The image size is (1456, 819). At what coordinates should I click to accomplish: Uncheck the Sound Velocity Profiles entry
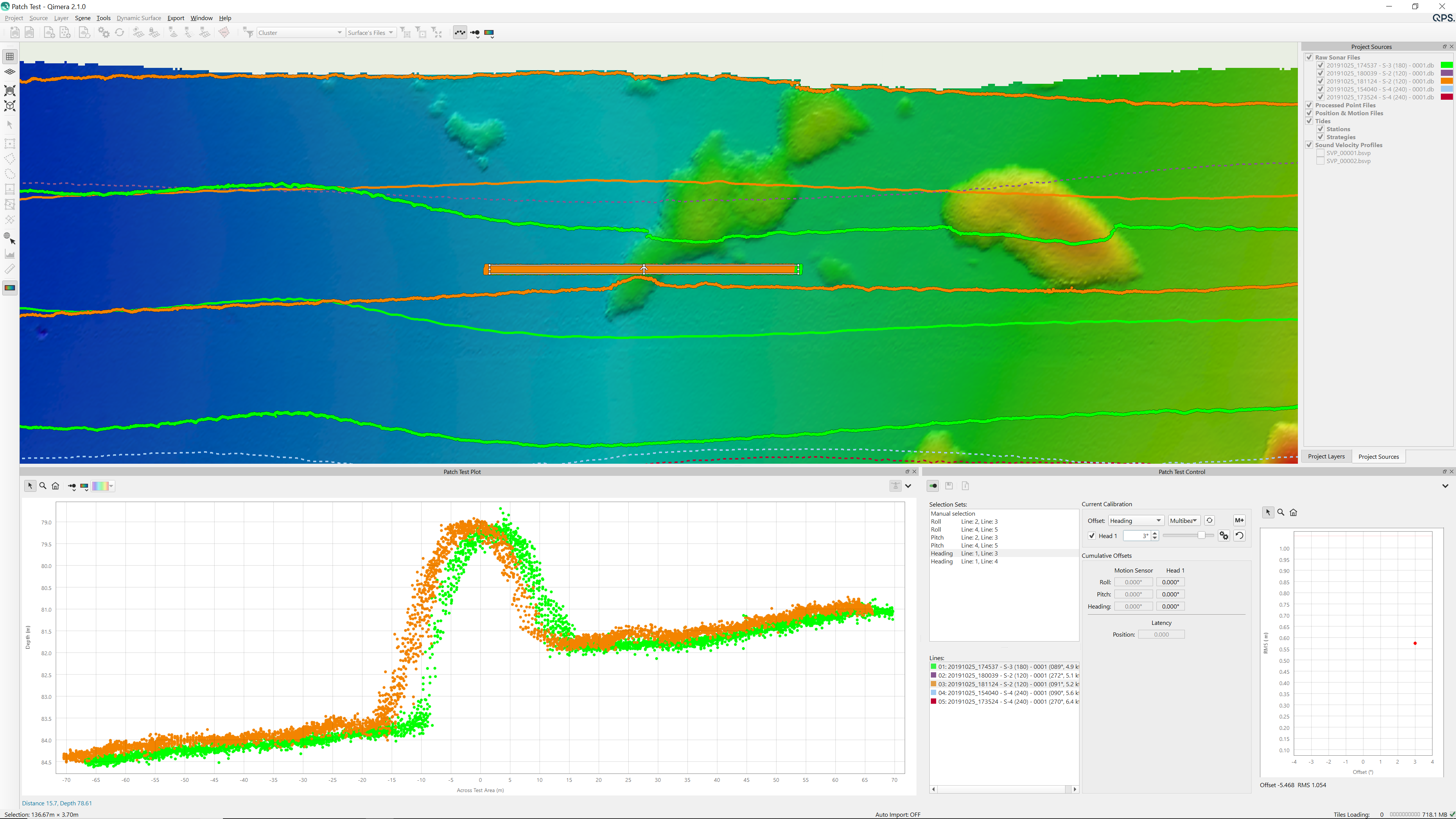pos(1310,145)
